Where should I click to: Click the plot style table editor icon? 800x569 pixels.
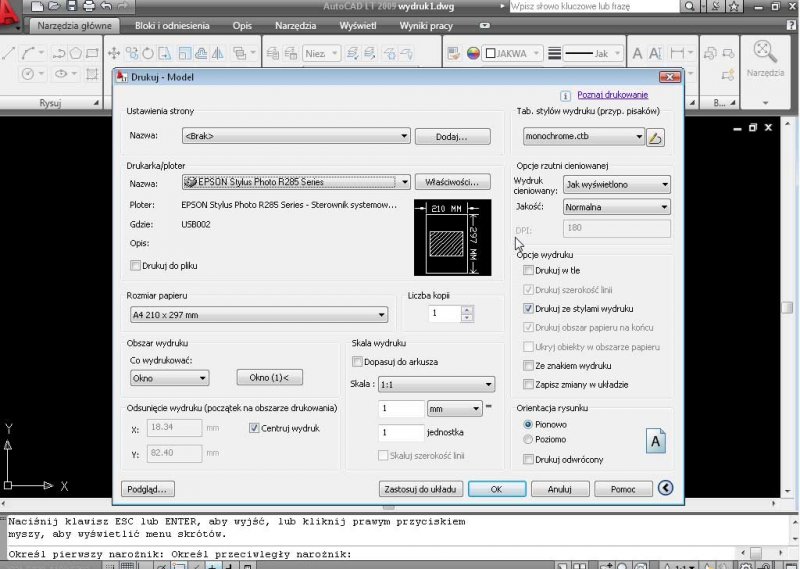click(656, 137)
